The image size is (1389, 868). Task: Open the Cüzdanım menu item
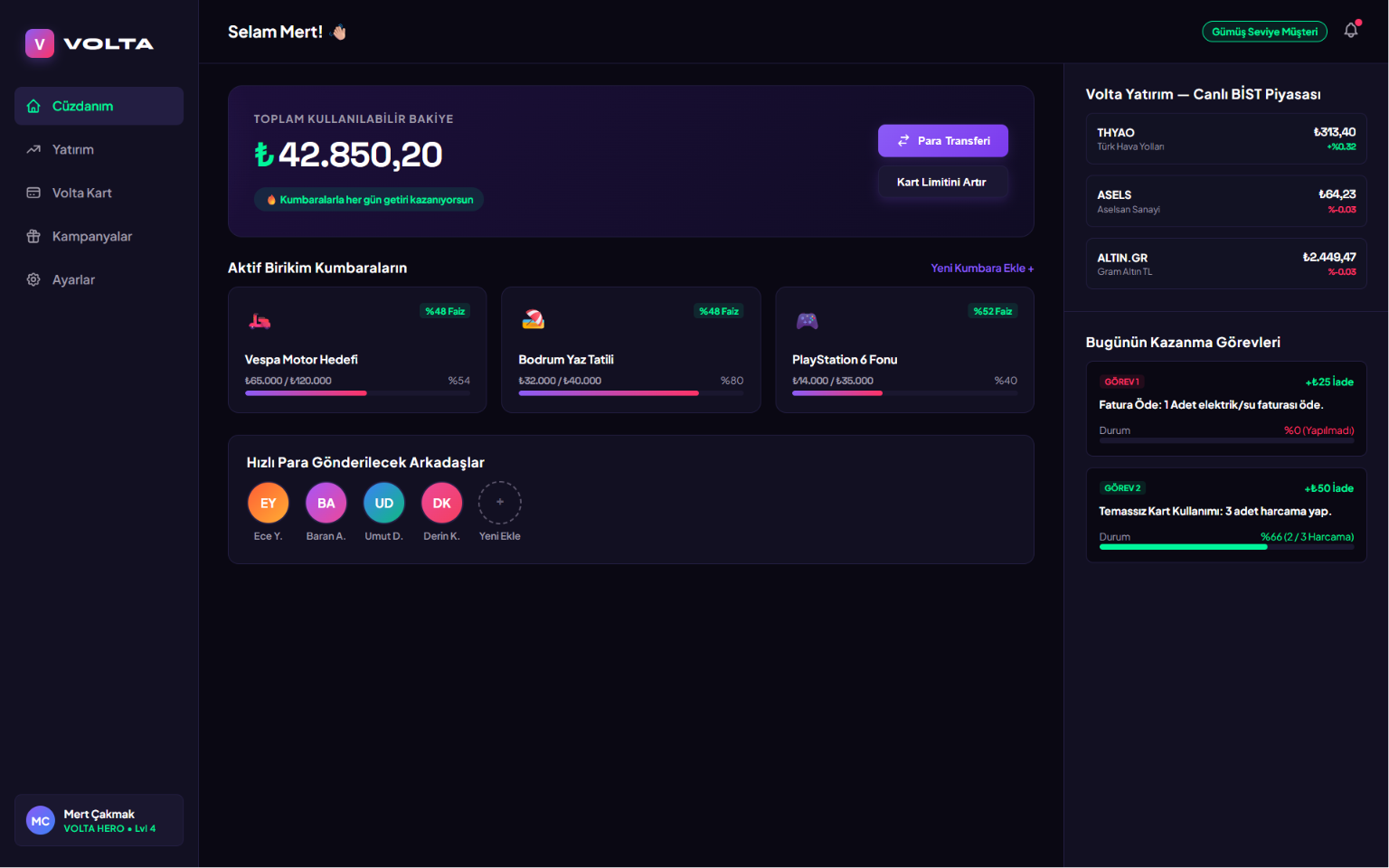click(99, 106)
